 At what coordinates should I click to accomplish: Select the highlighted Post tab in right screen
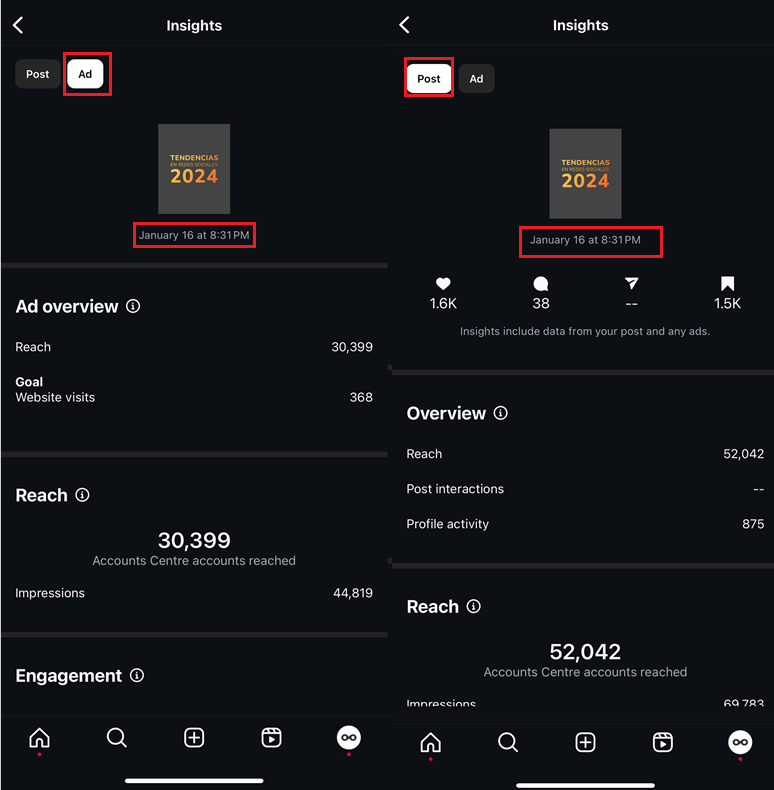(x=429, y=79)
